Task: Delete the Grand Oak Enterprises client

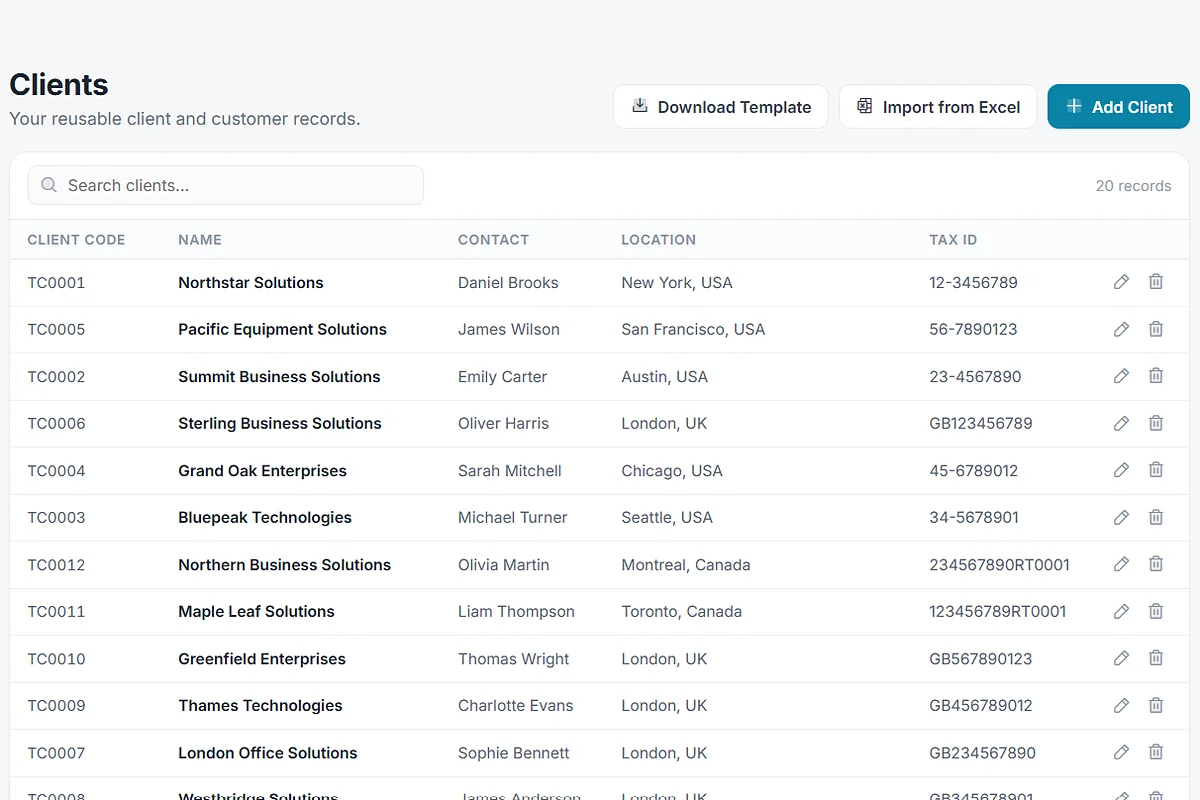Action: tap(1156, 470)
